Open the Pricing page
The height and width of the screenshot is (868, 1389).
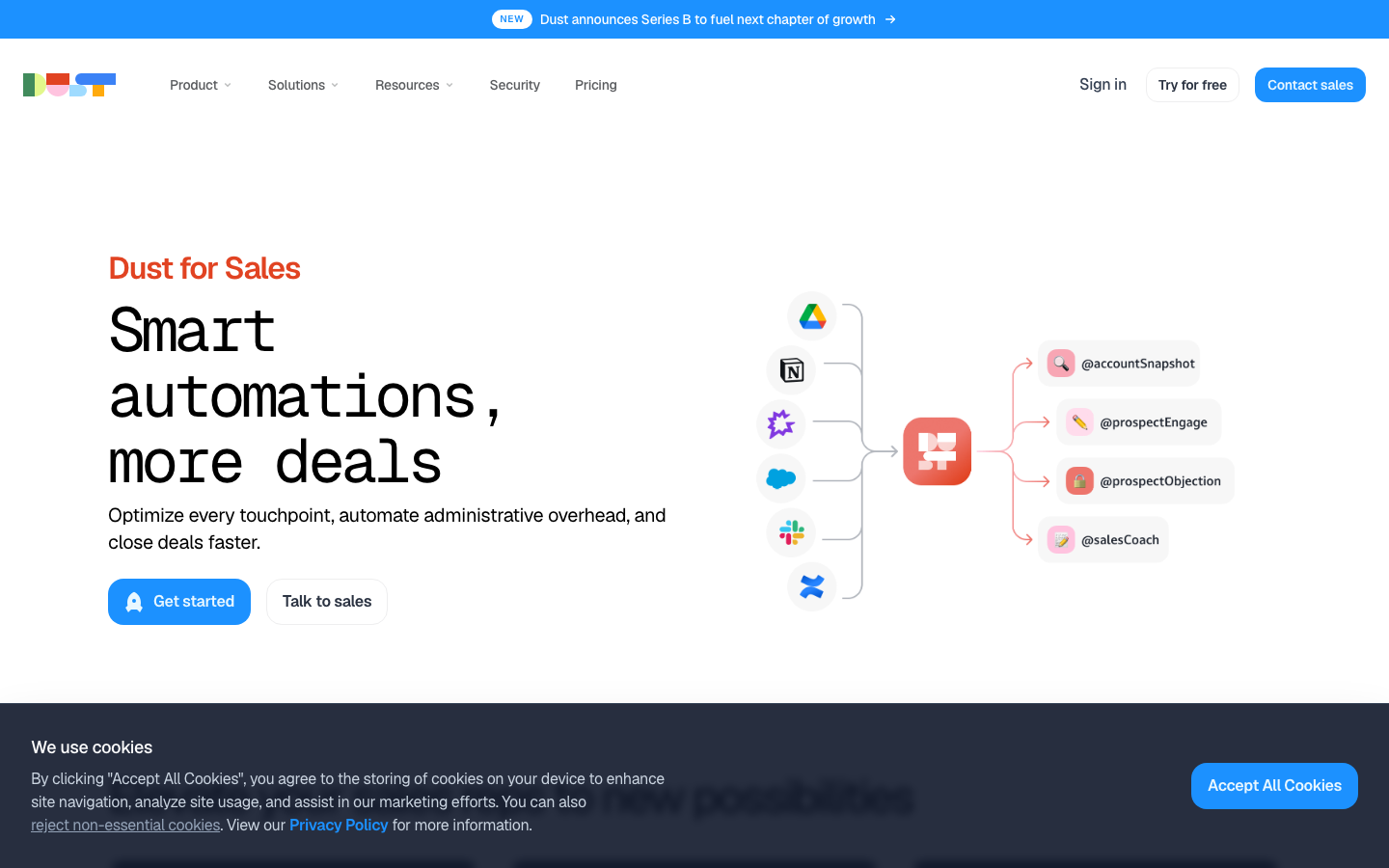coord(596,85)
